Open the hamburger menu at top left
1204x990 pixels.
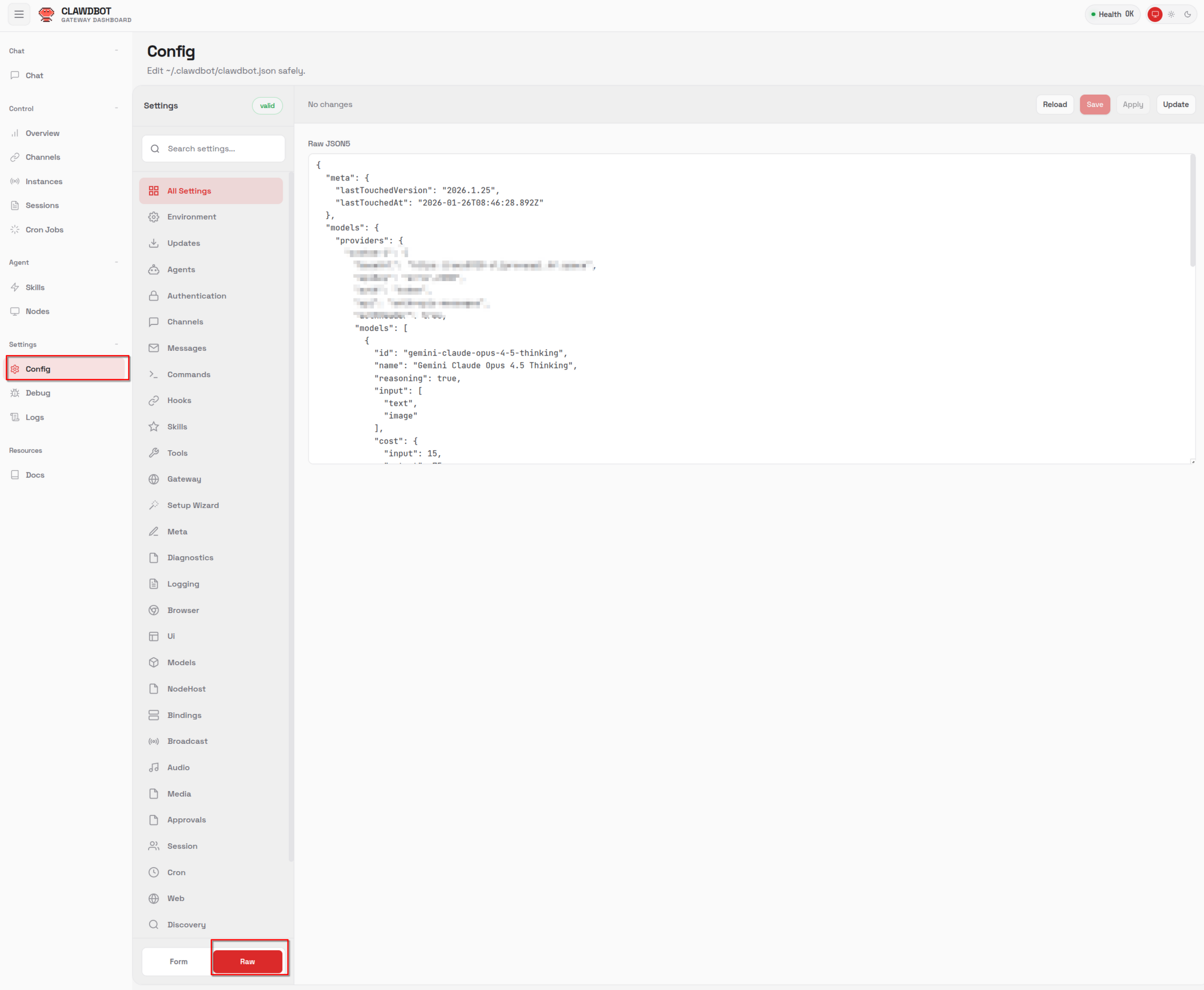[19, 14]
